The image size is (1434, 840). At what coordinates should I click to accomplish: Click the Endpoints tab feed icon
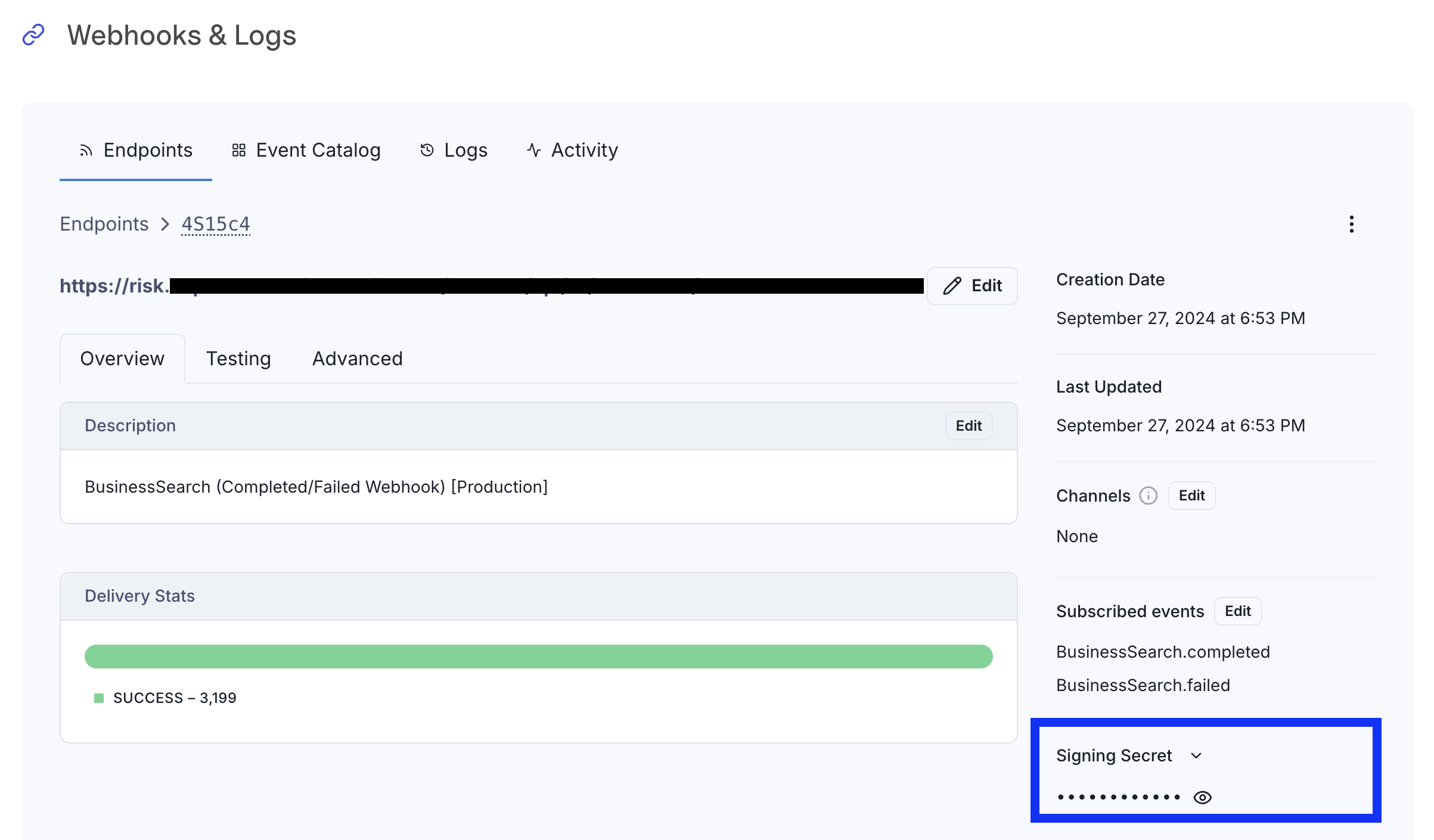[x=86, y=151]
